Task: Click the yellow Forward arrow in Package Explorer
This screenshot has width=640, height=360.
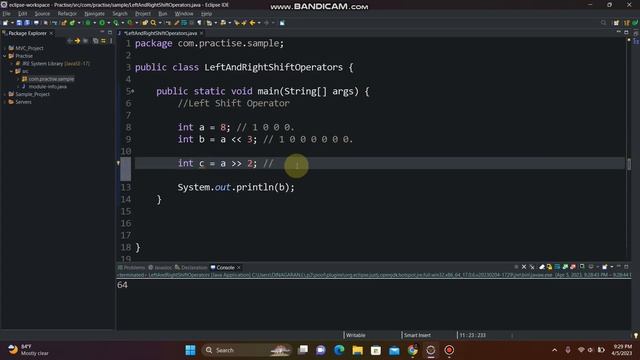Action: point(77,41)
